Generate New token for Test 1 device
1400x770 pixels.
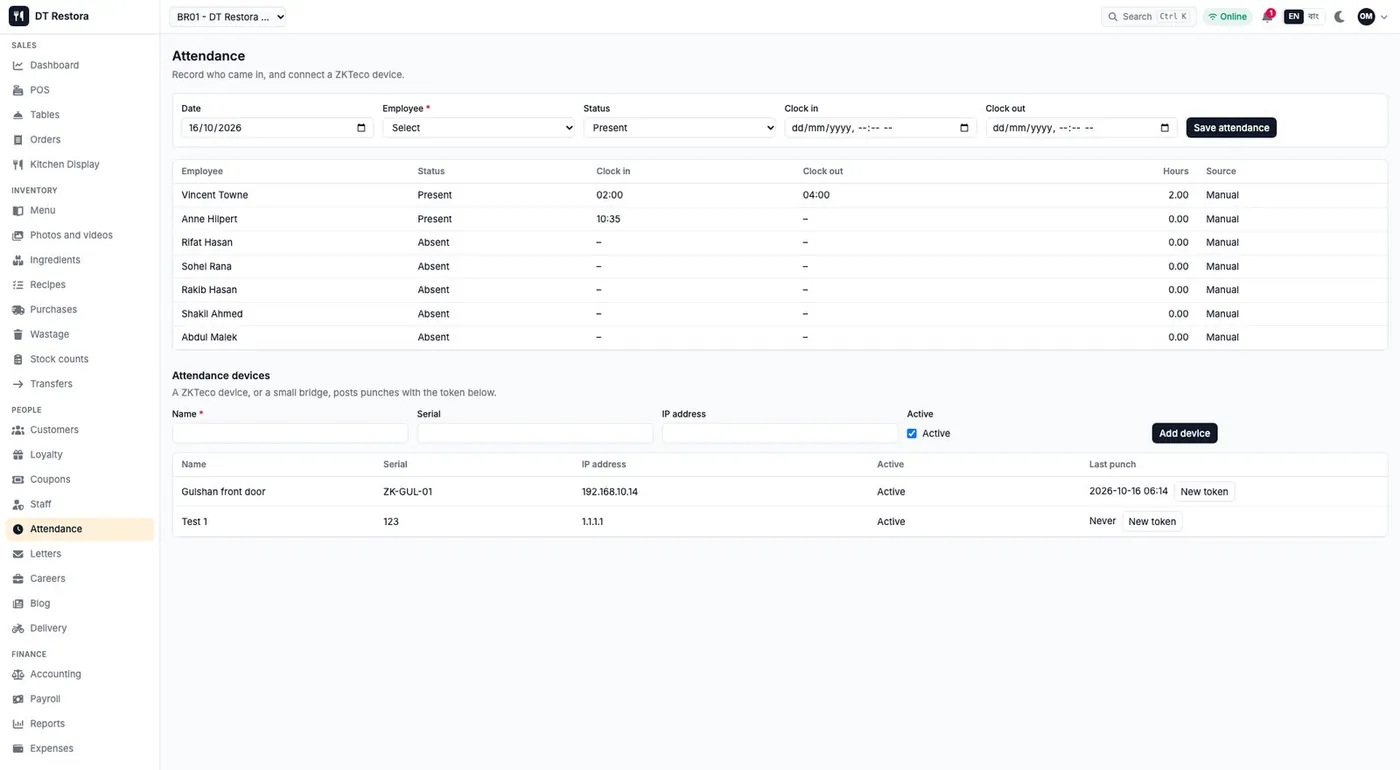tap(1152, 522)
